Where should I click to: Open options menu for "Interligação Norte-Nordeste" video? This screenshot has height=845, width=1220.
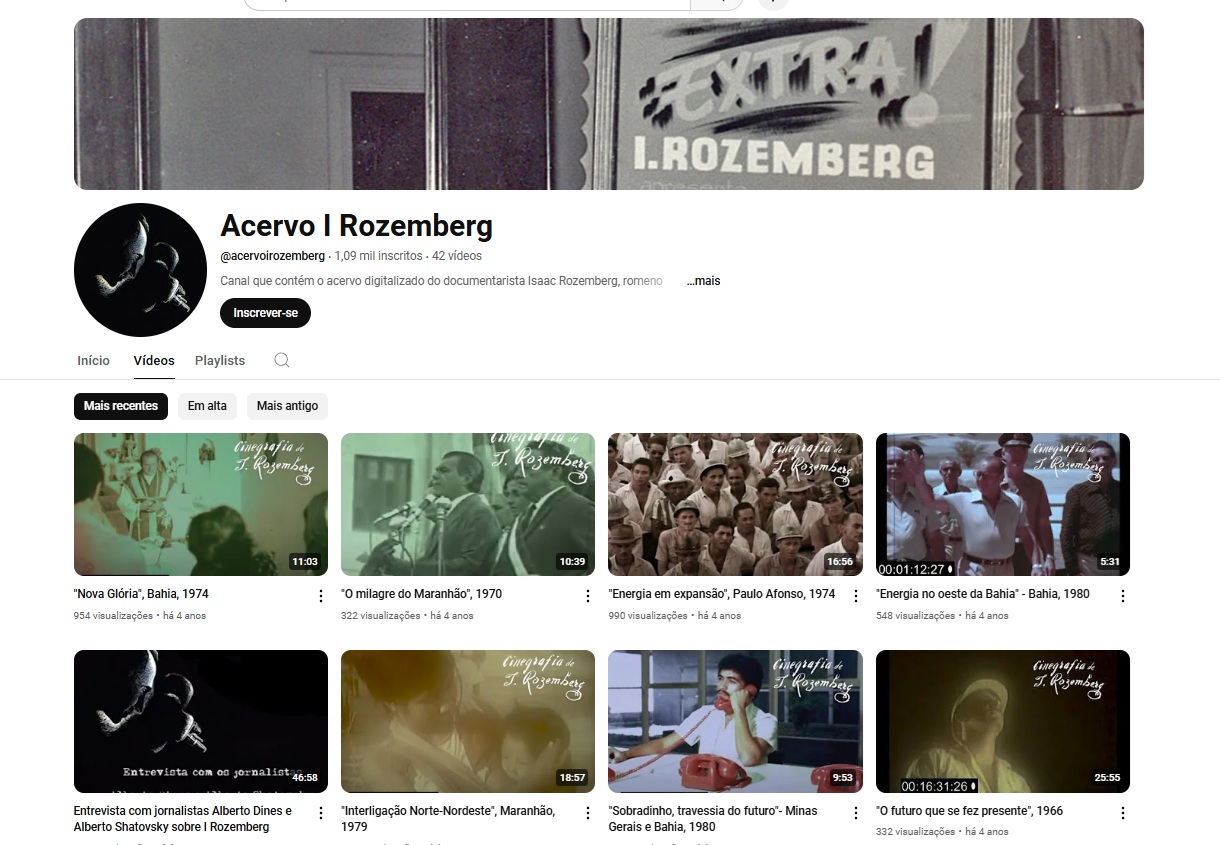(588, 813)
